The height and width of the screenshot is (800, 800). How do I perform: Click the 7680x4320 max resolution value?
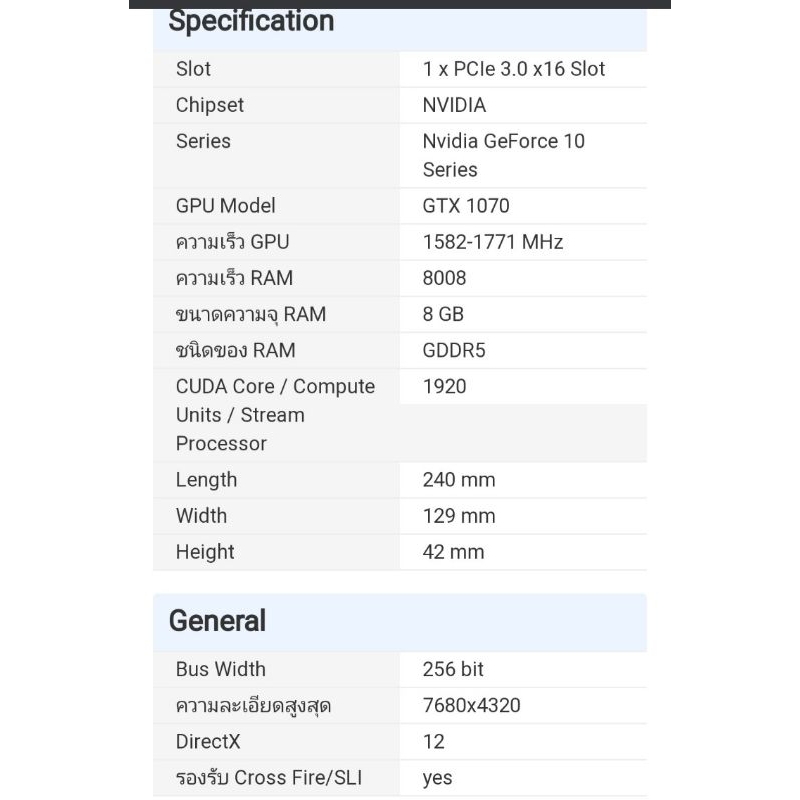pos(471,706)
